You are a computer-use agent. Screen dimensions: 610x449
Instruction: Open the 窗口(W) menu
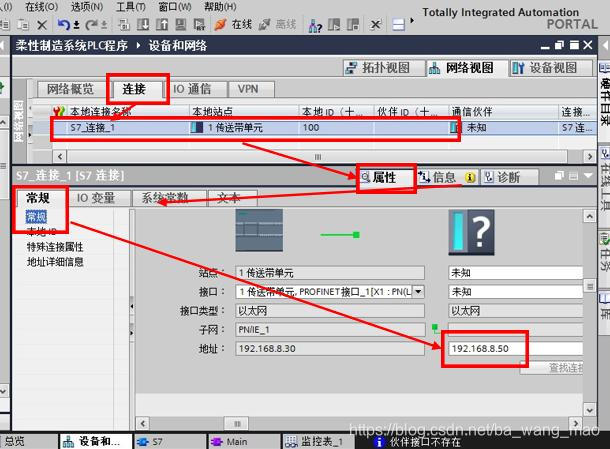click(175, 6)
